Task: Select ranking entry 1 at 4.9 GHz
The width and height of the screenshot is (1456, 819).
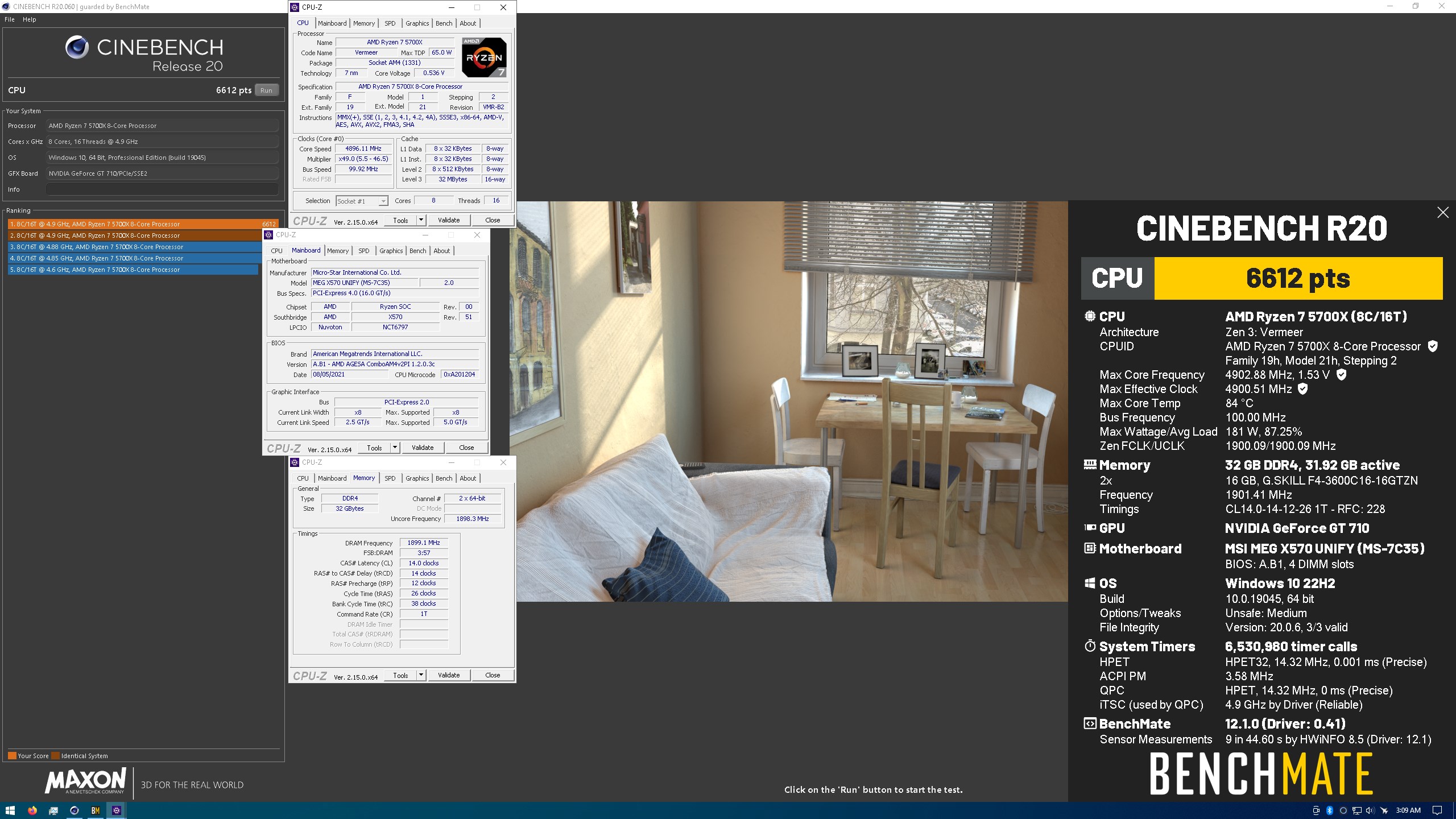Action: (143, 224)
